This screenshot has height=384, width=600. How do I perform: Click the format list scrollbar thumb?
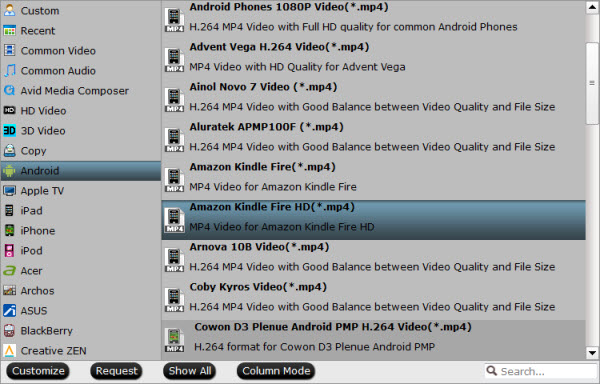592,83
